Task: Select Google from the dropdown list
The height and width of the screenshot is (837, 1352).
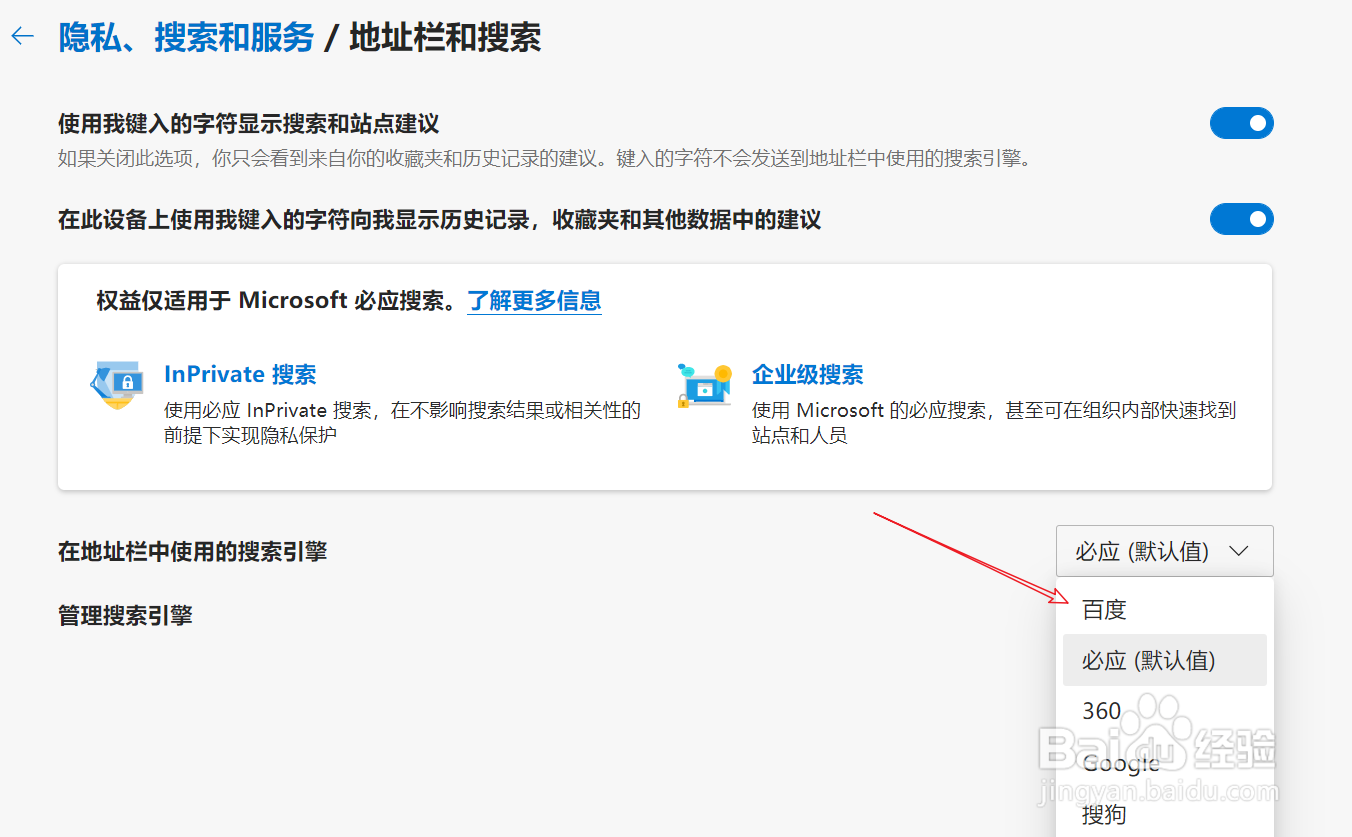Action: tap(1165, 763)
